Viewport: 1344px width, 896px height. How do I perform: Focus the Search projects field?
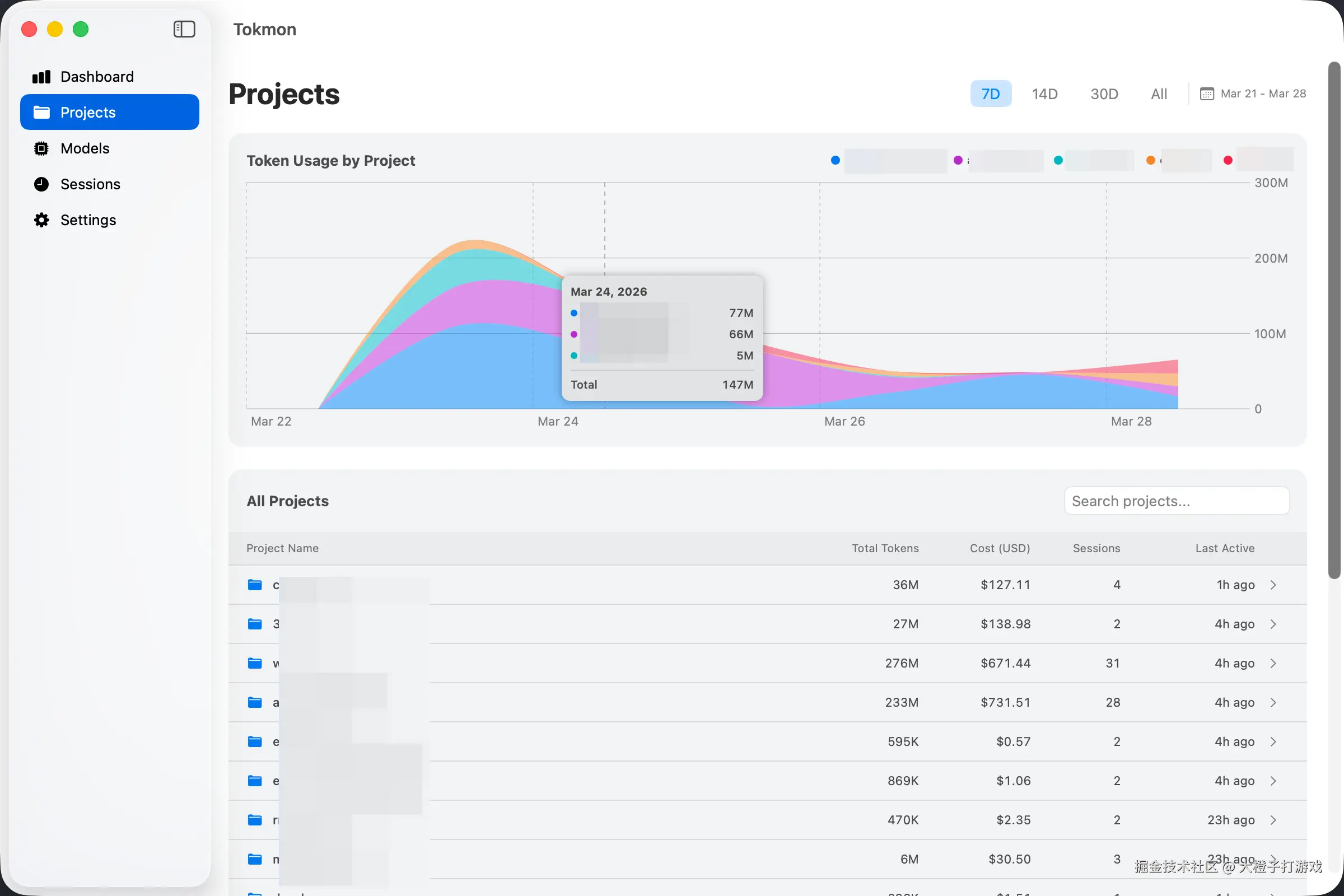click(x=1176, y=501)
